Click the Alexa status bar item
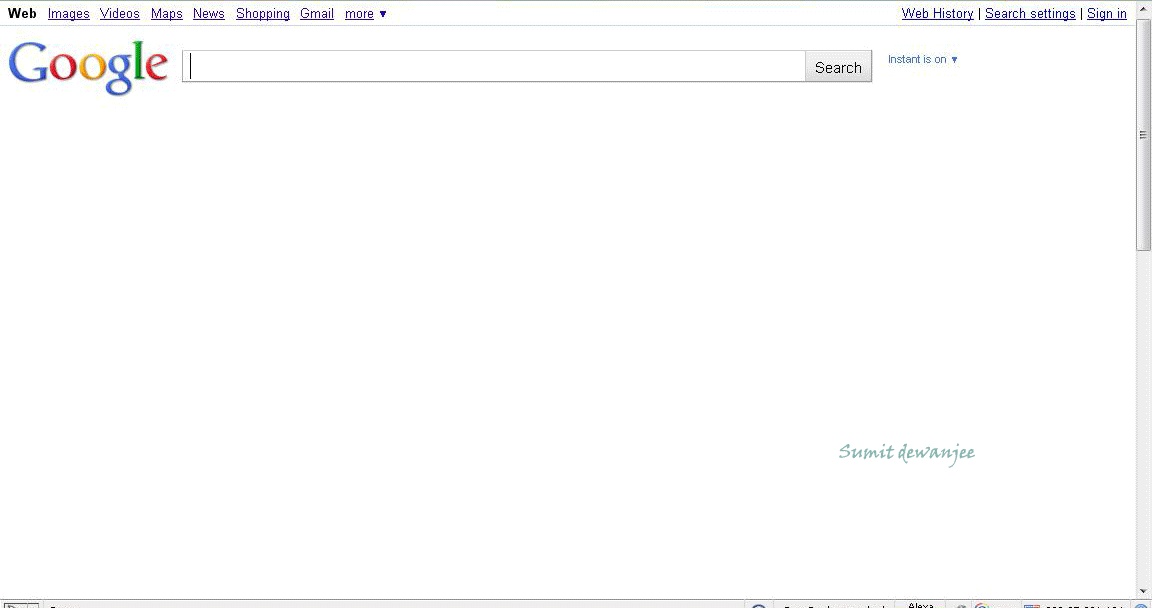This screenshot has width=1152, height=608. pyautogui.click(x=920, y=604)
